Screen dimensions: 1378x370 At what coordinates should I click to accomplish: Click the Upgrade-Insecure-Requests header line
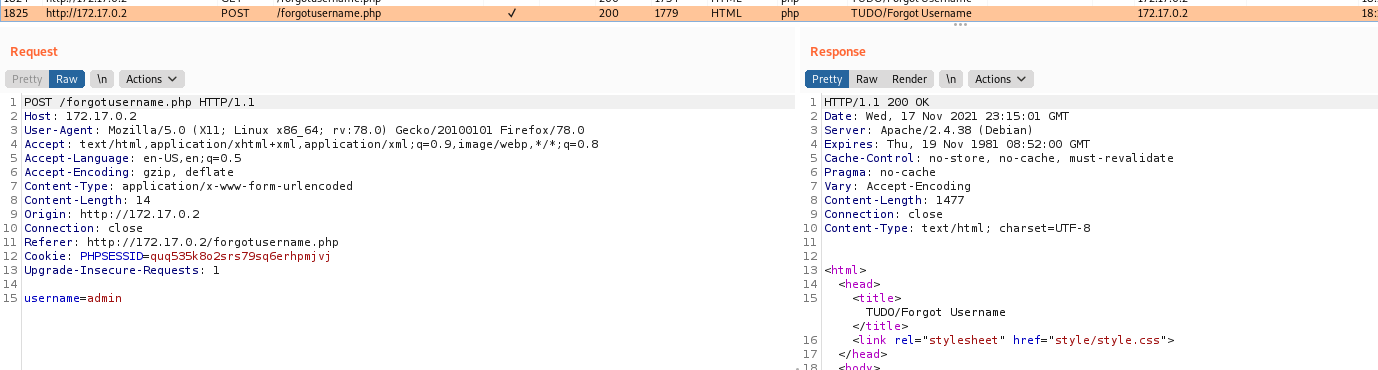(122, 270)
